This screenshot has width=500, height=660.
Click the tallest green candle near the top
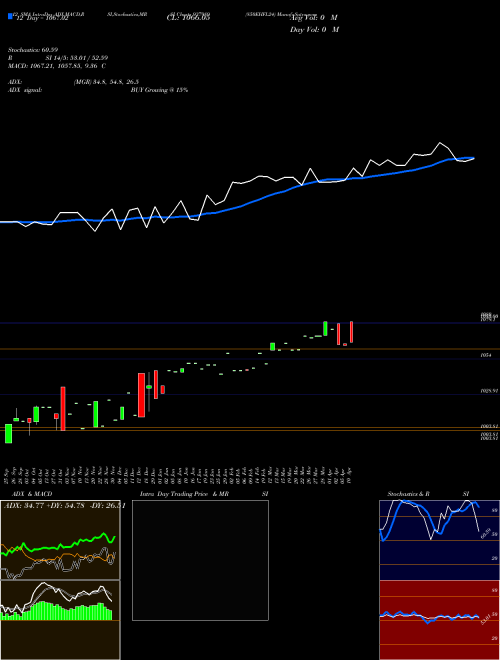(x=325, y=328)
